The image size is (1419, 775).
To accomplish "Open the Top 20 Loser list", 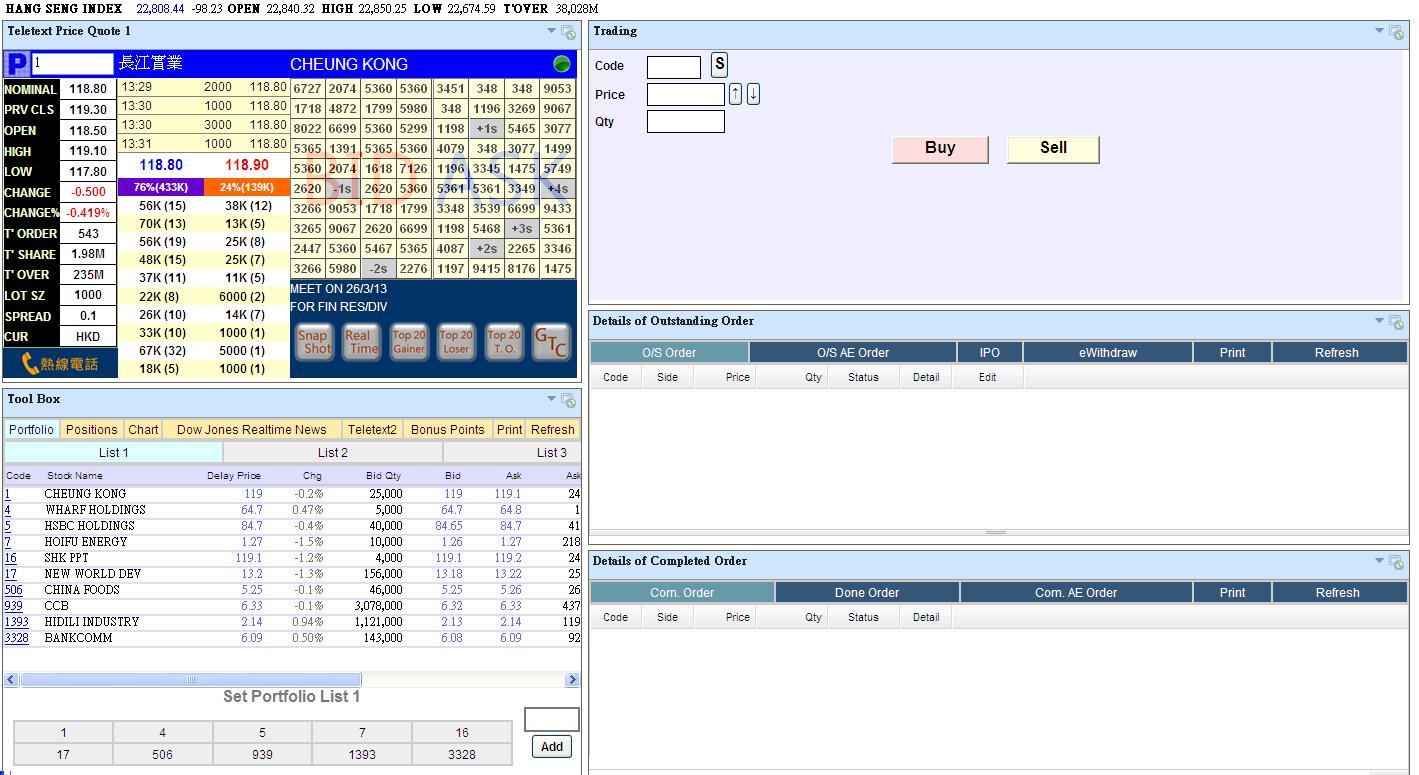I will point(456,342).
